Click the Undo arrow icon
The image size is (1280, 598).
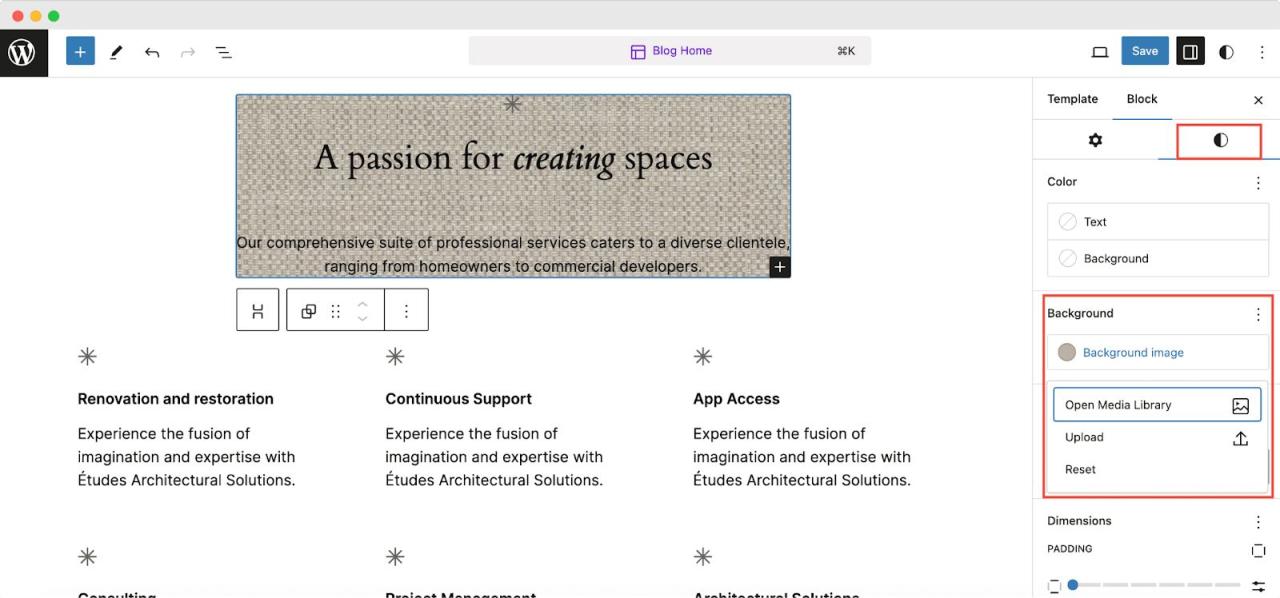click(x=152, y=52)
